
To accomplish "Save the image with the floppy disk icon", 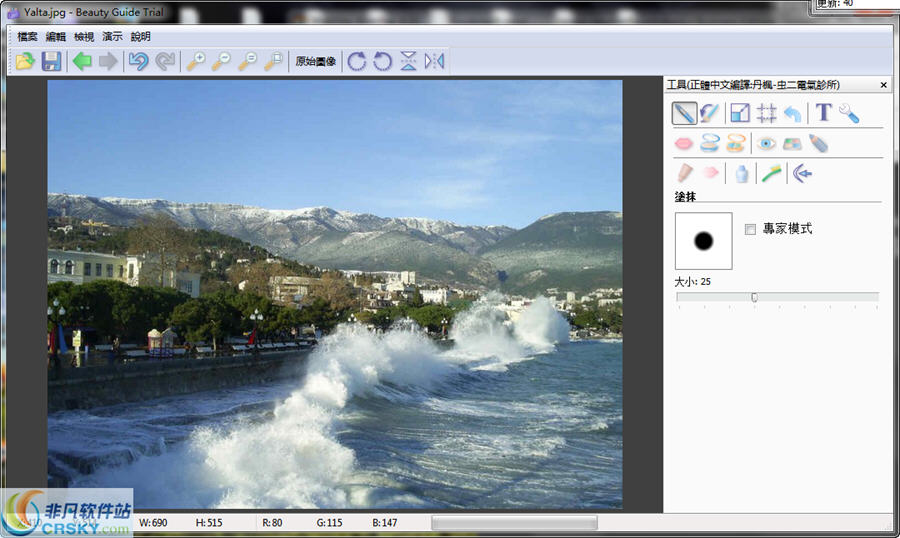I will 51,62.
